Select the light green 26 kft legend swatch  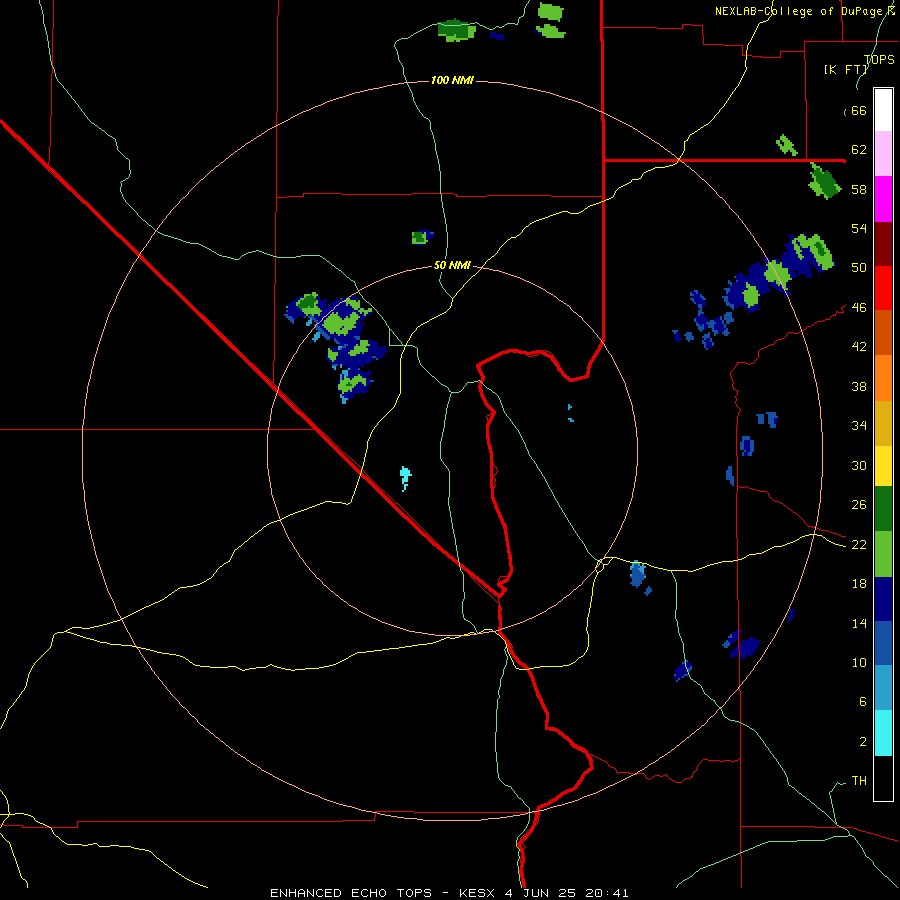(883, 554)
